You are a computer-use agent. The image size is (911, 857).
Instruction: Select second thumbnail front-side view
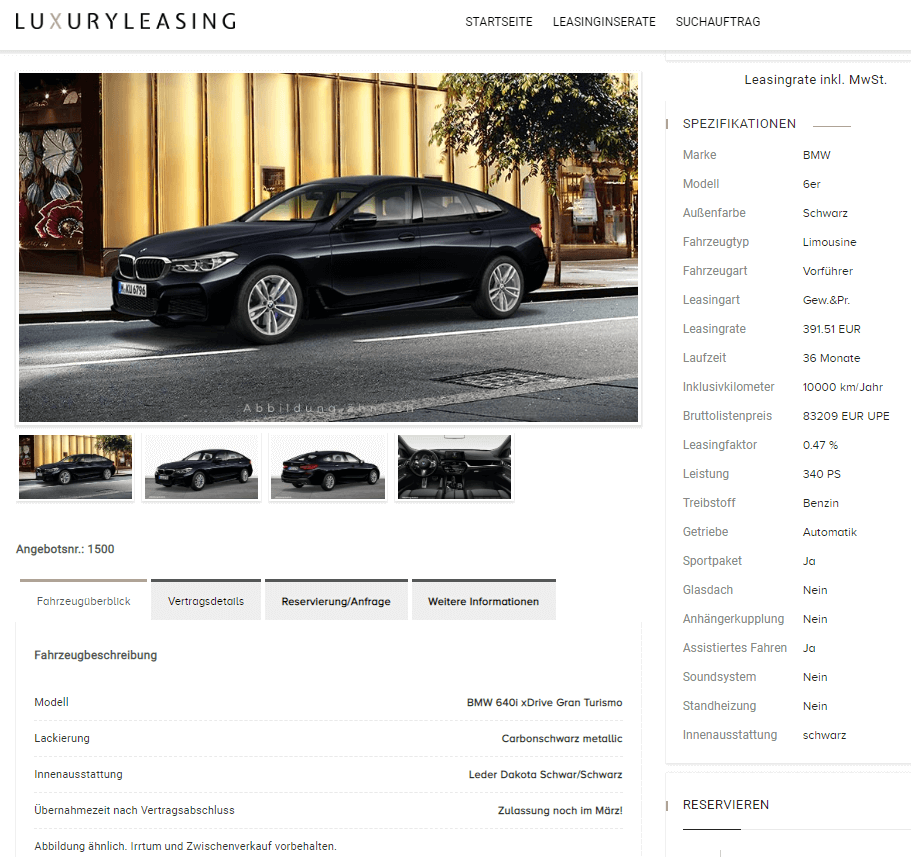(202, 467)
